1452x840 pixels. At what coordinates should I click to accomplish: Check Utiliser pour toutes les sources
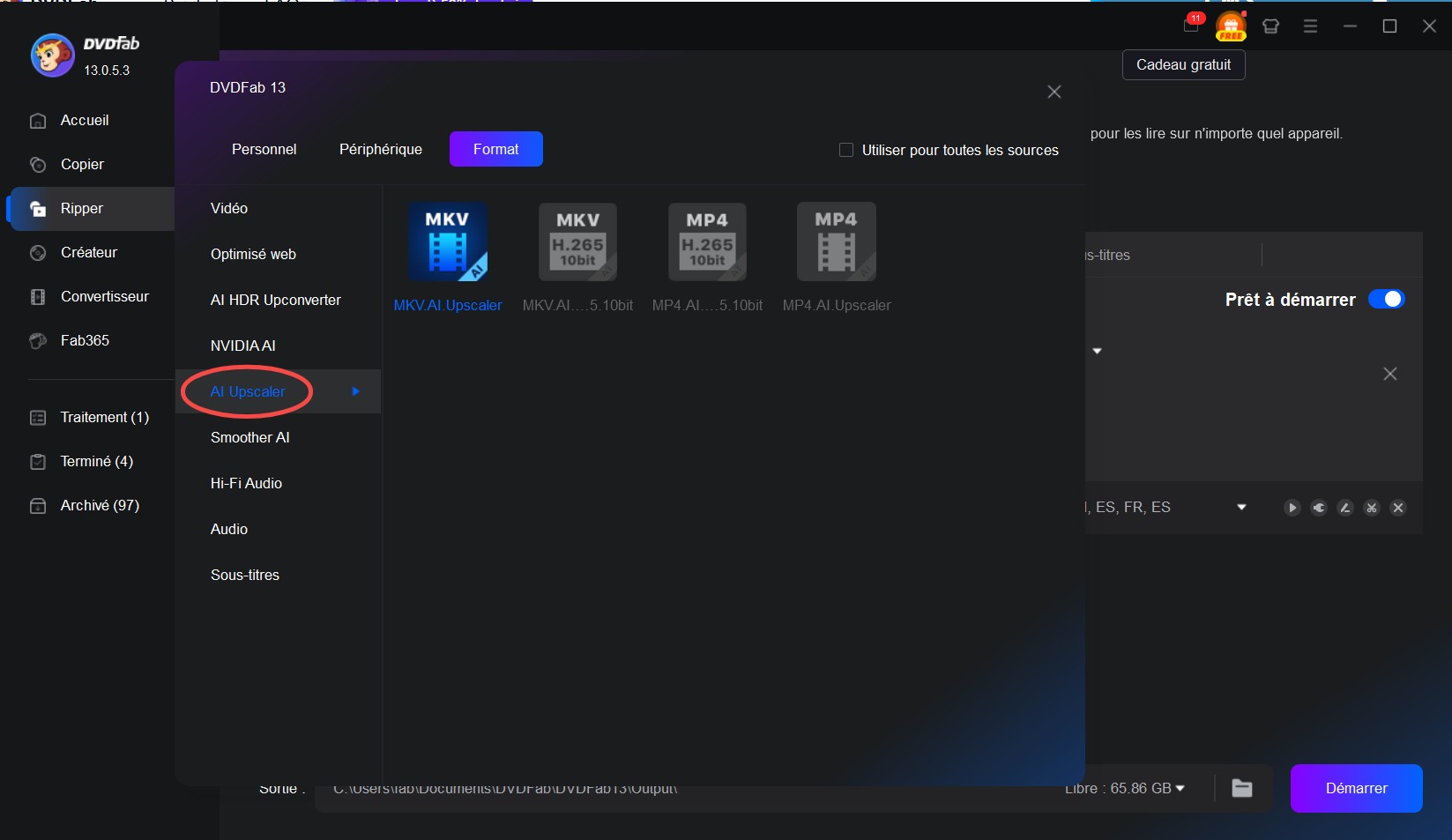click(x=845, y=150)
